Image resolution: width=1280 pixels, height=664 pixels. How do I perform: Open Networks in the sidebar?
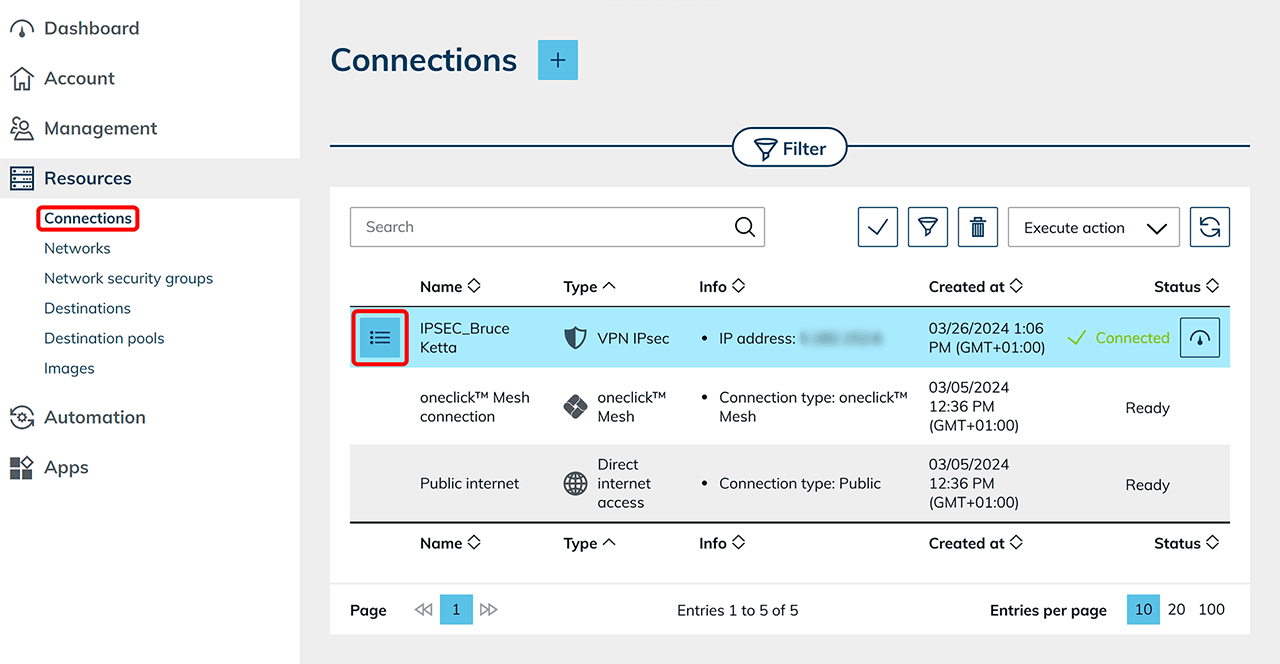(77, 248)
